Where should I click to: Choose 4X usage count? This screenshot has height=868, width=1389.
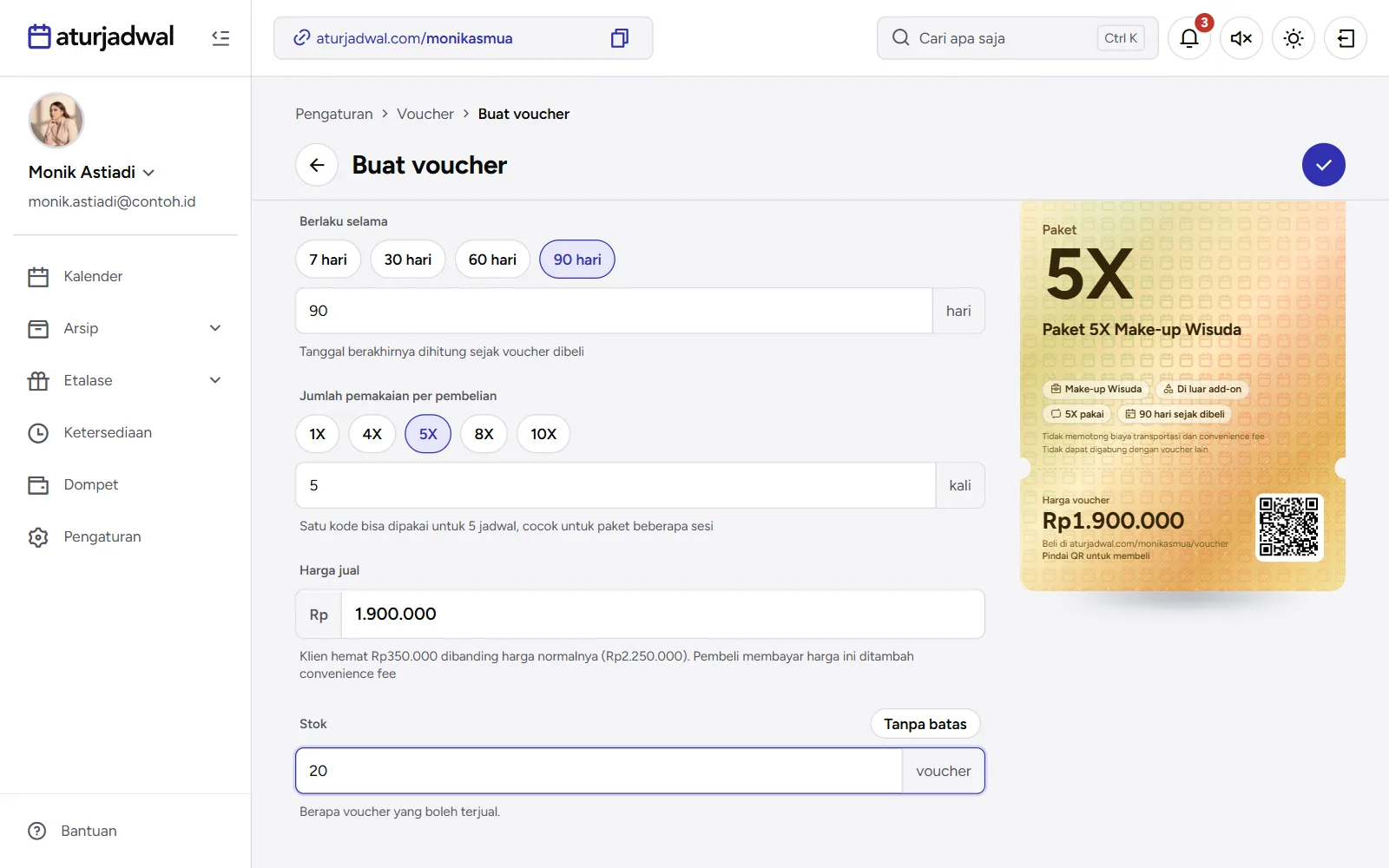click(372, 434)
